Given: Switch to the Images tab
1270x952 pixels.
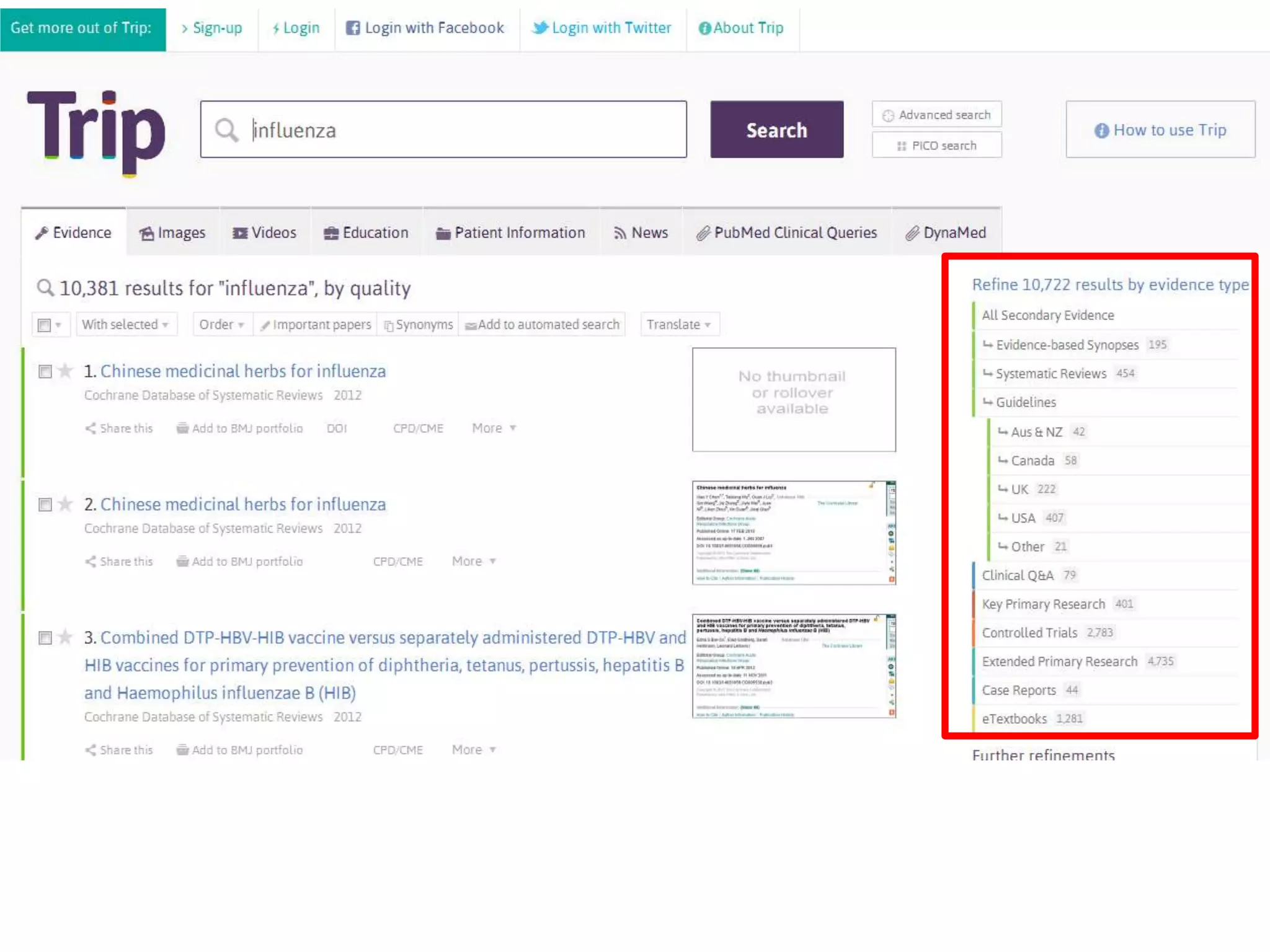Looking at the screenshot, I should coord(172,233).
